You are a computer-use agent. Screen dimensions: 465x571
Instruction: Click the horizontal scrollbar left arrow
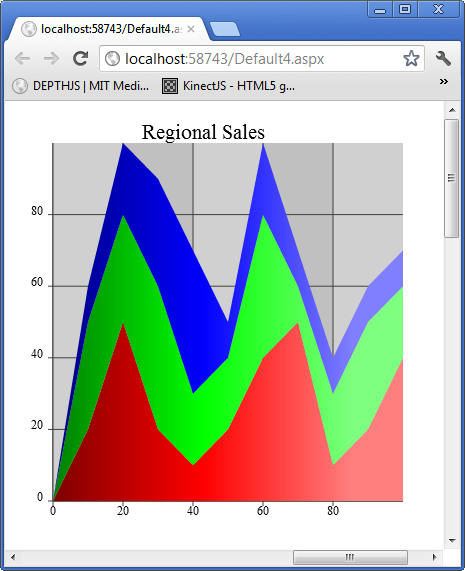pos(13,557)
